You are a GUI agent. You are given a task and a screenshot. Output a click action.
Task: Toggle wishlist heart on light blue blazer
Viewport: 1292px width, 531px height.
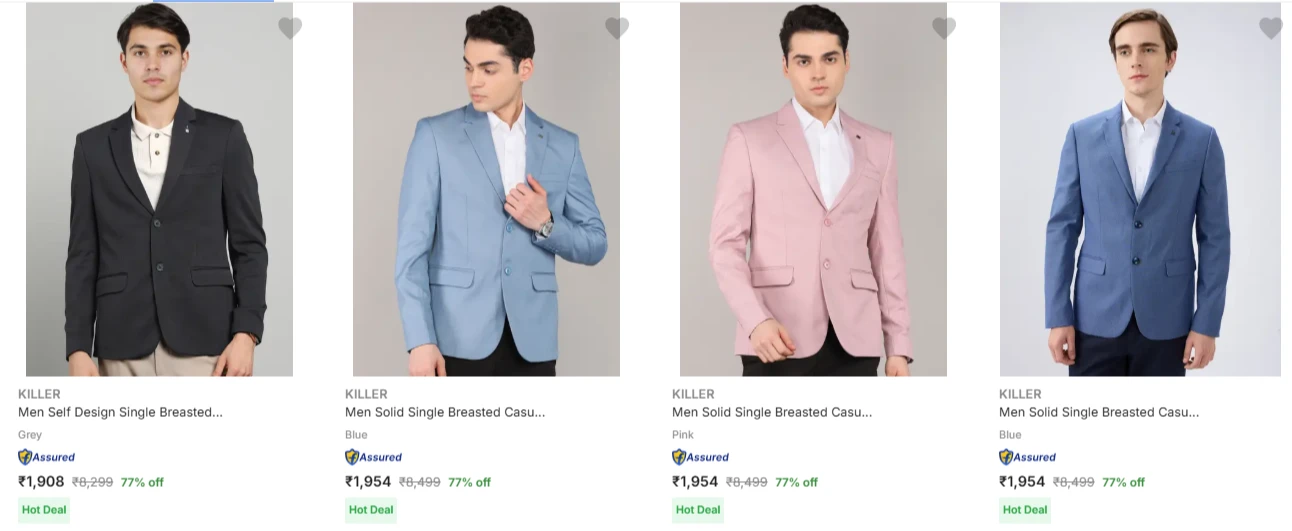click(x=617, y=28)
